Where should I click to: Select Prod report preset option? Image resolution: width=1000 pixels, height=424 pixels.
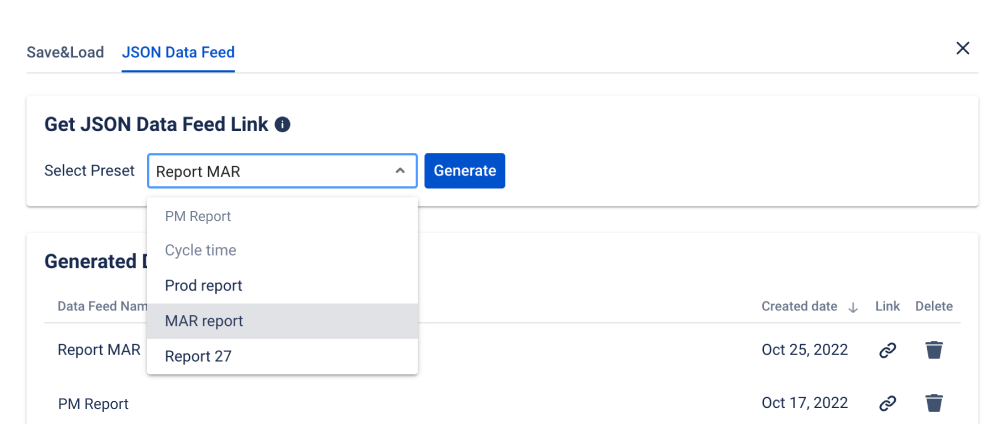[204, 285]
